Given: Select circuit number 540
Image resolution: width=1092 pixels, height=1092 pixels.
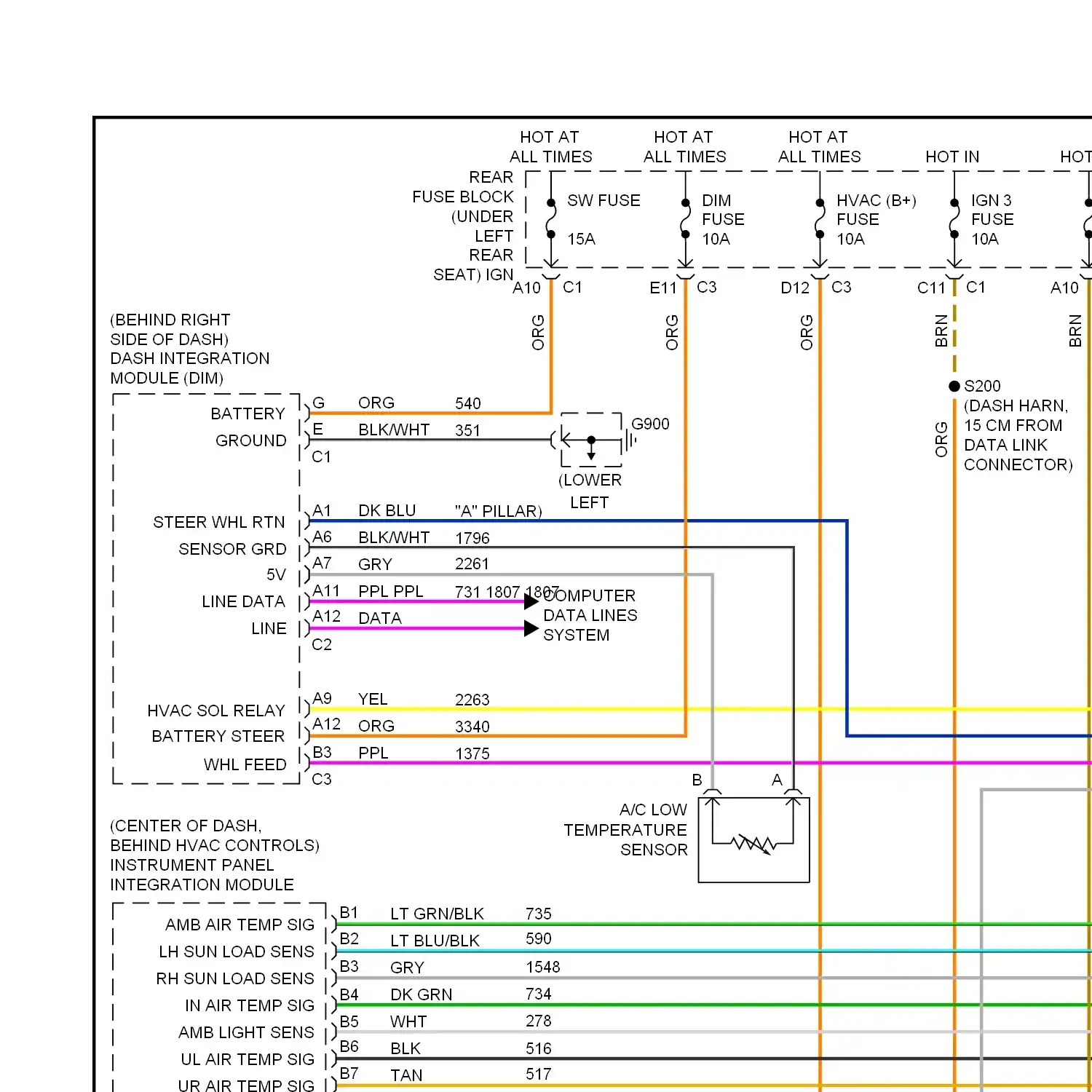Looking at the screenshot, I should (x=468, y=403).
